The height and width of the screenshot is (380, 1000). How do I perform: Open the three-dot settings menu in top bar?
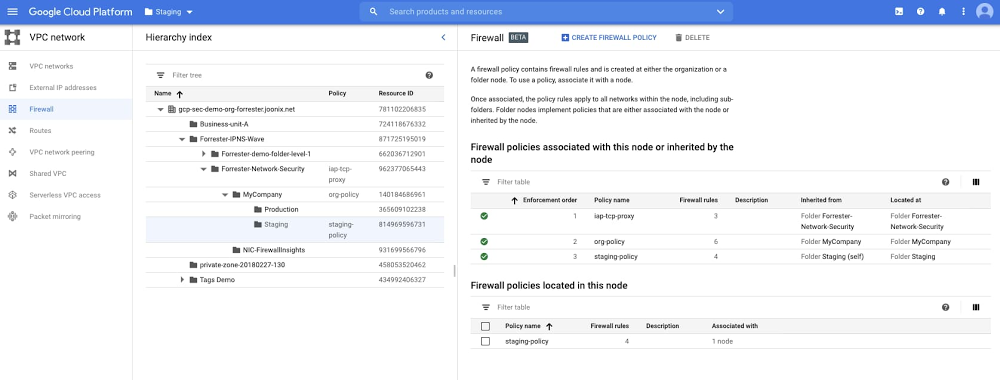click(x=963, y=11)
